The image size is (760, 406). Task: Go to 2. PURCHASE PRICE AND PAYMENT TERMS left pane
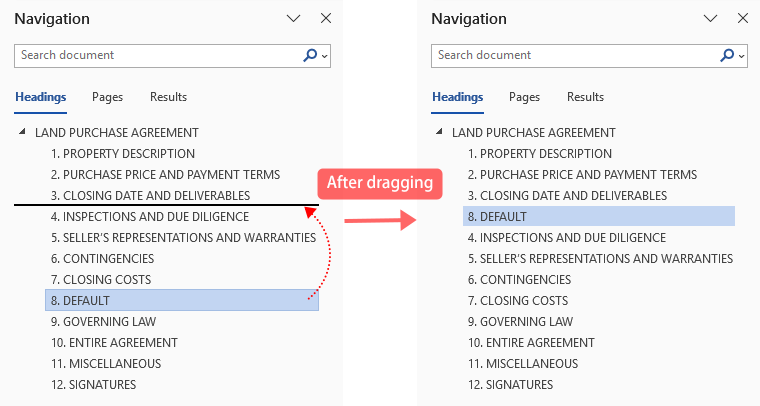tap(165, 174)
